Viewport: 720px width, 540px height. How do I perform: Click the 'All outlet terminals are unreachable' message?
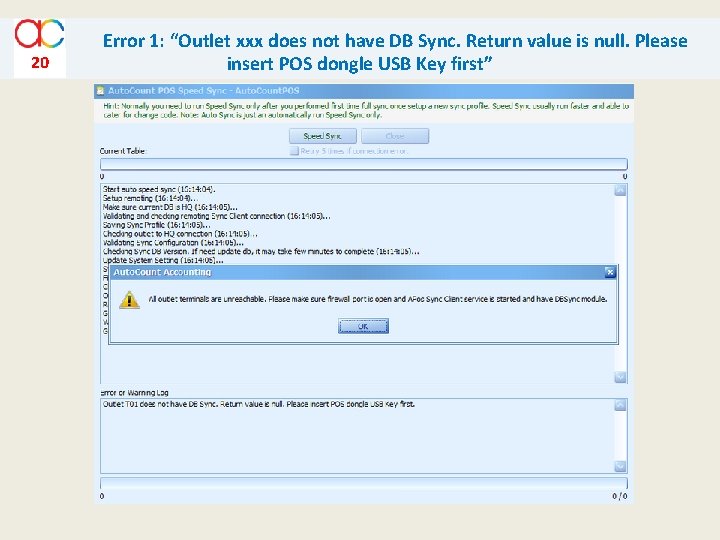(x=378, y=299)
